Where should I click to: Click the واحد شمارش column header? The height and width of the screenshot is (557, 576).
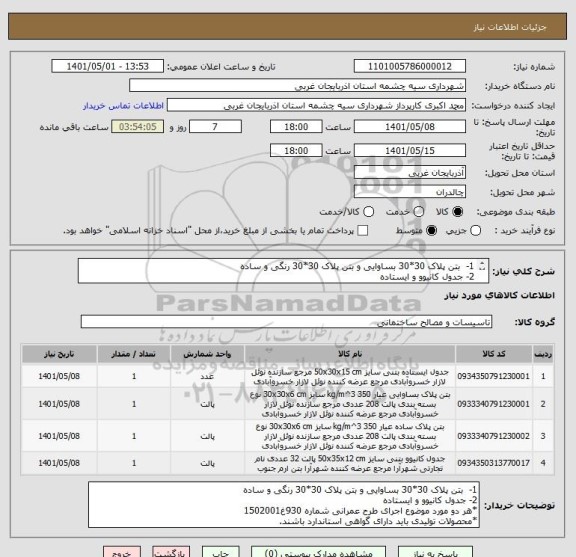(x=207, y=354)
